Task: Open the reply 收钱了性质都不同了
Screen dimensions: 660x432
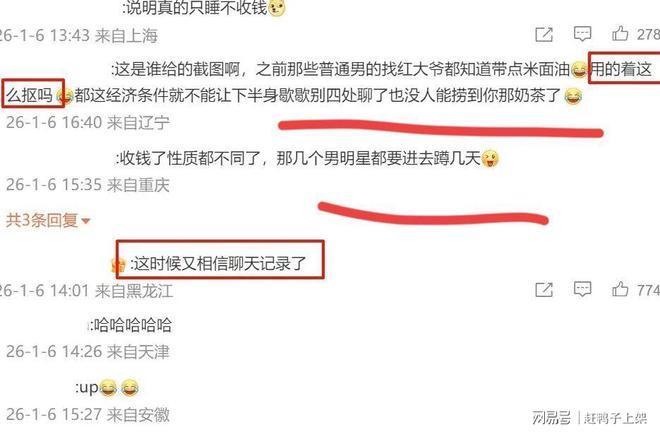Action: [x=308, y=159]
